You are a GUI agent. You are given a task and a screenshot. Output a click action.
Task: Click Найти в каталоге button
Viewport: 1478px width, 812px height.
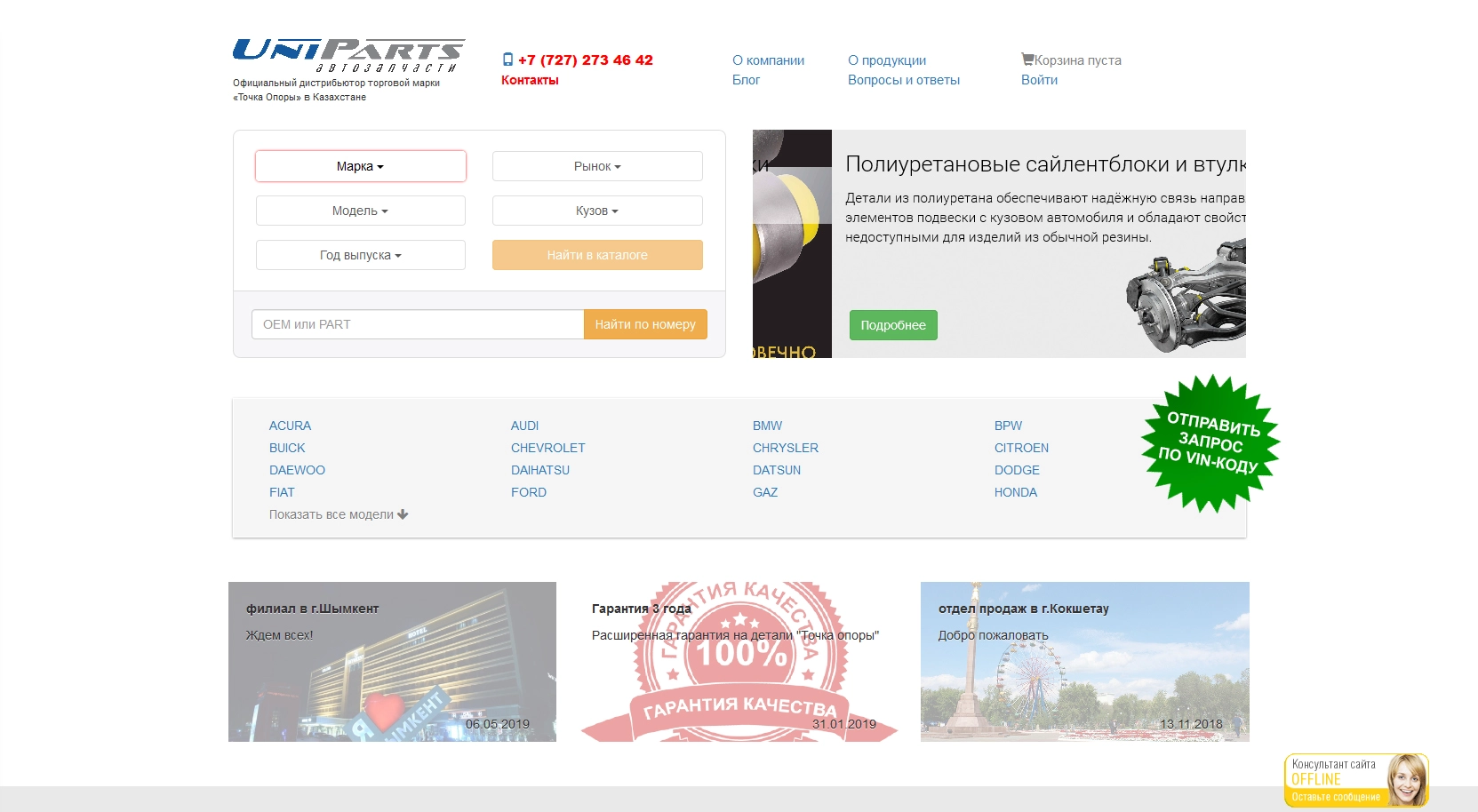point(597,255)
